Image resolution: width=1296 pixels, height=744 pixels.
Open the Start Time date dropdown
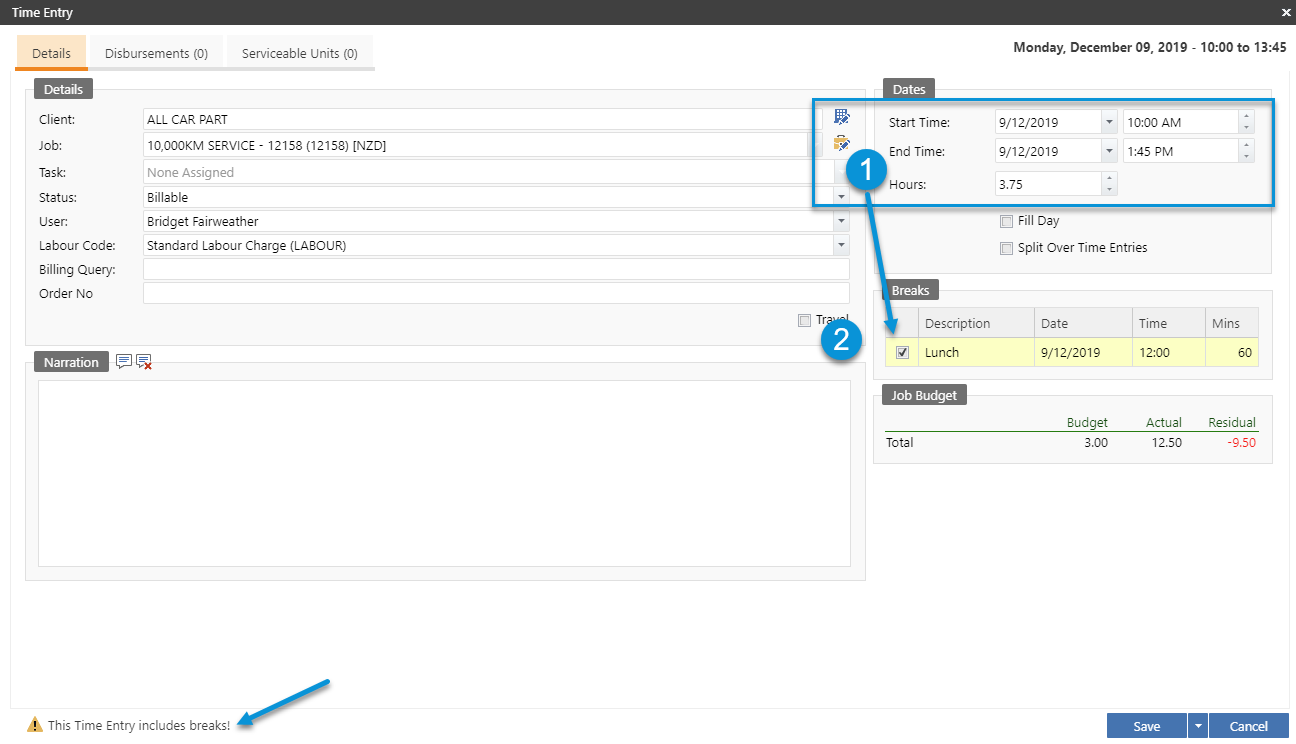pyautogui.click(x=1108, y=122)
